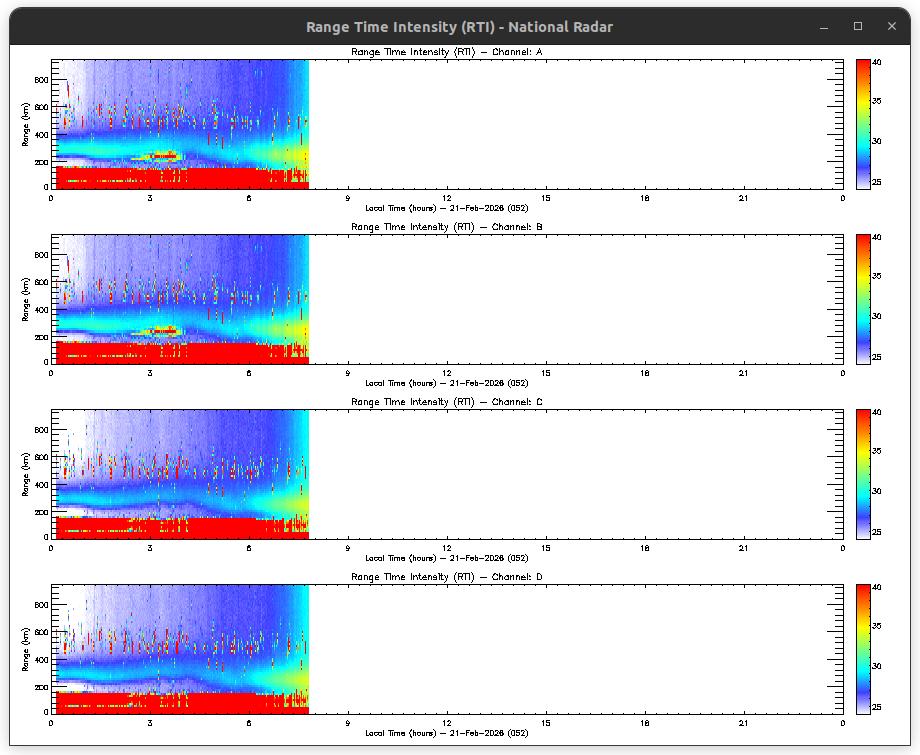Close the Range Time Intensity window
This screenshot has height=755, width=920.
pos(890,26)
